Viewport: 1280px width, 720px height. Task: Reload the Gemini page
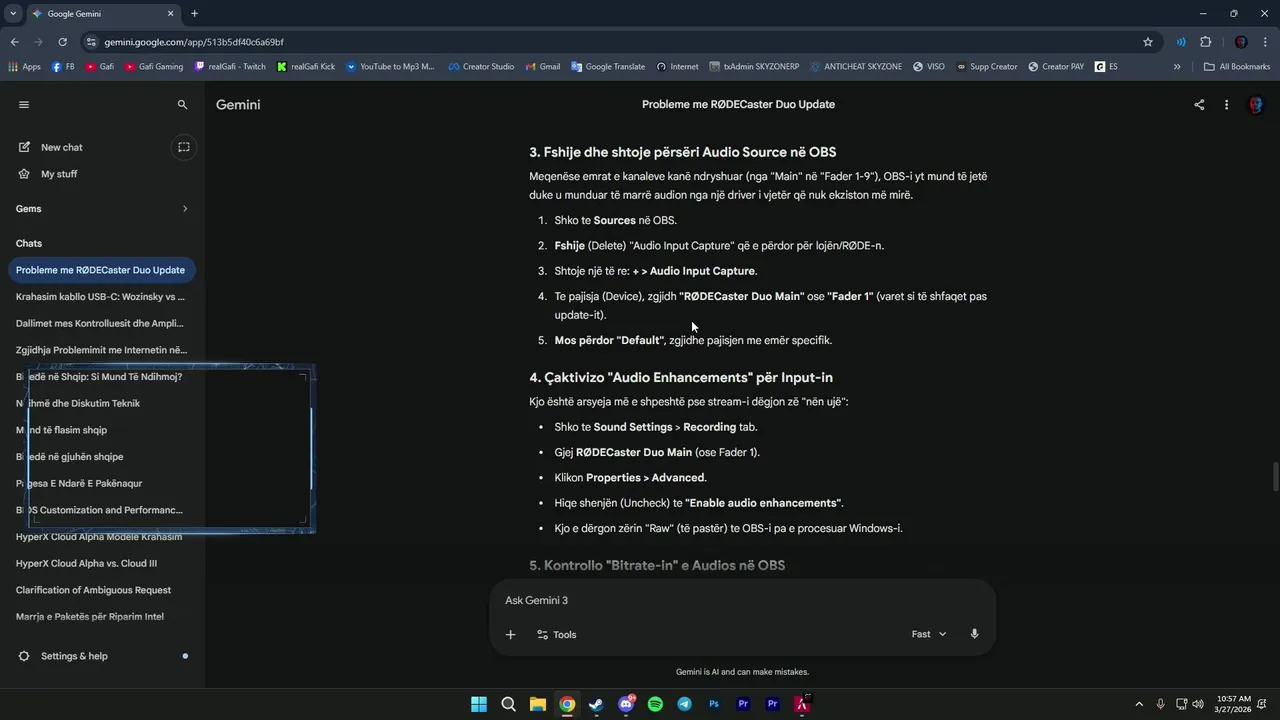pos(62,42)
